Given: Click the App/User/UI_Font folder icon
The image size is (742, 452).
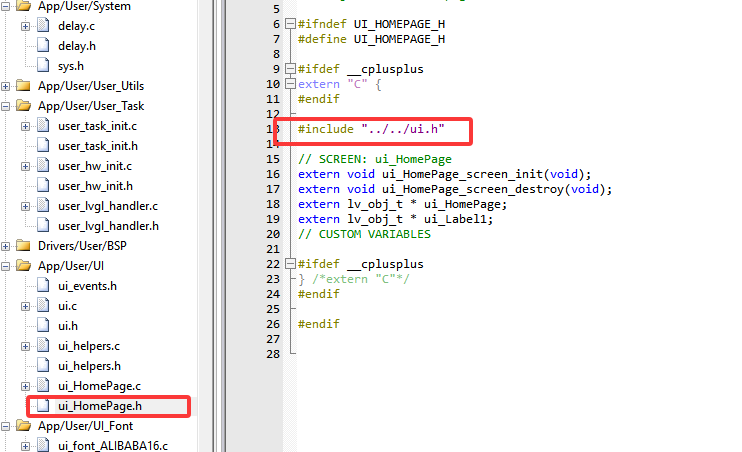Looking at the screenshot, I should [x=23, y=425].
